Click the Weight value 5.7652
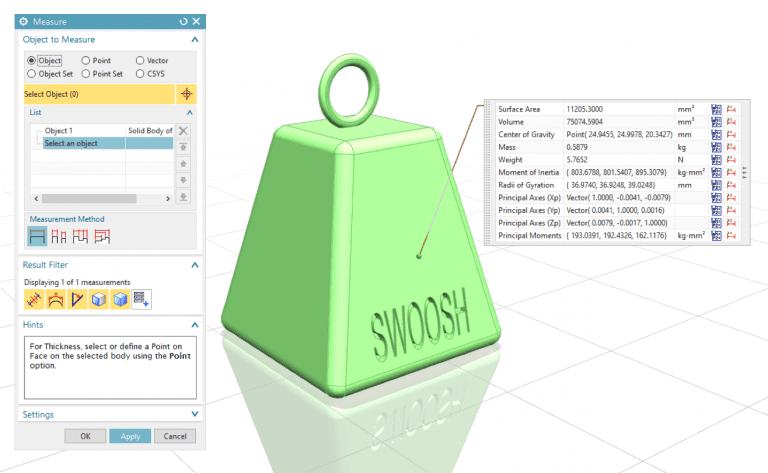Viewport: 768px width, 473px height. point(576,160)
